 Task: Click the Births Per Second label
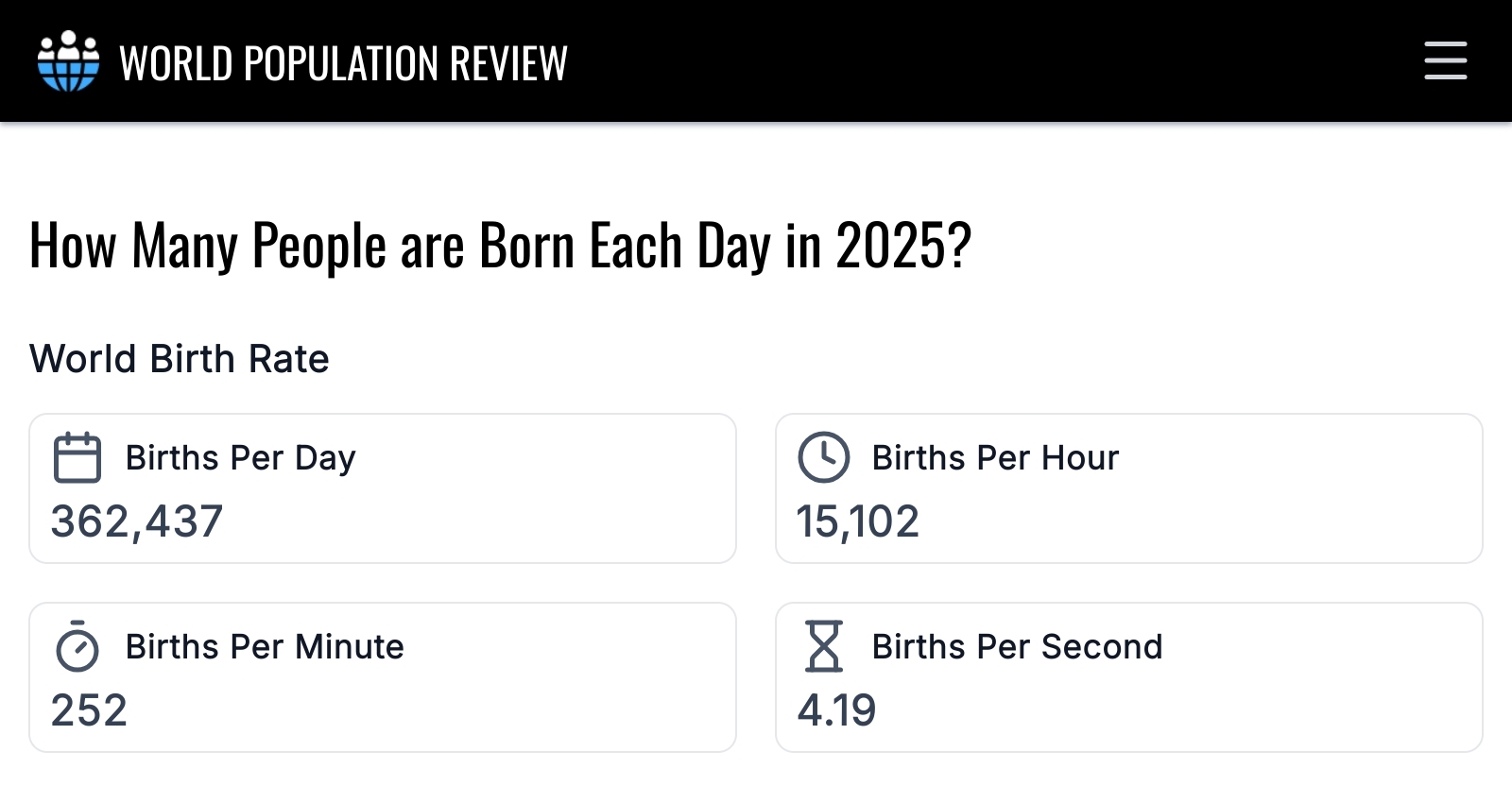click(x=1017, y=647)
